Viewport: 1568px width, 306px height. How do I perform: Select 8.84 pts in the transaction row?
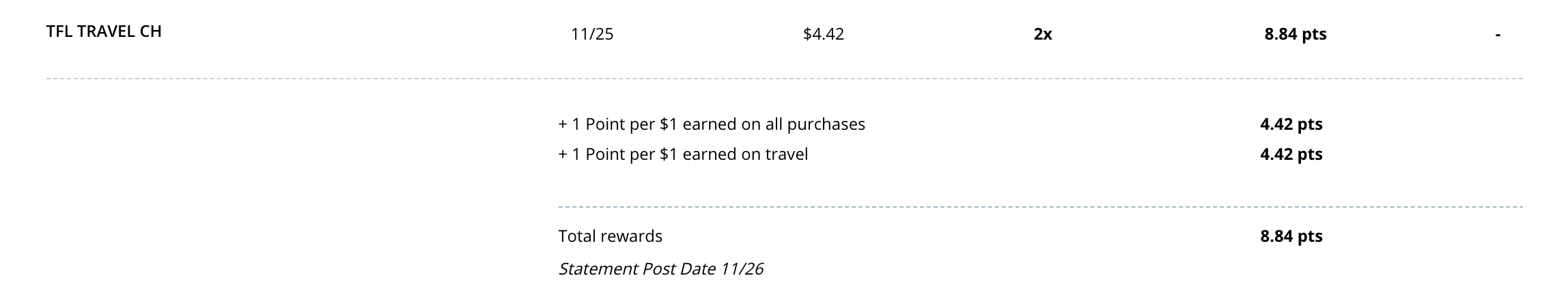(x=1296, y=34)
